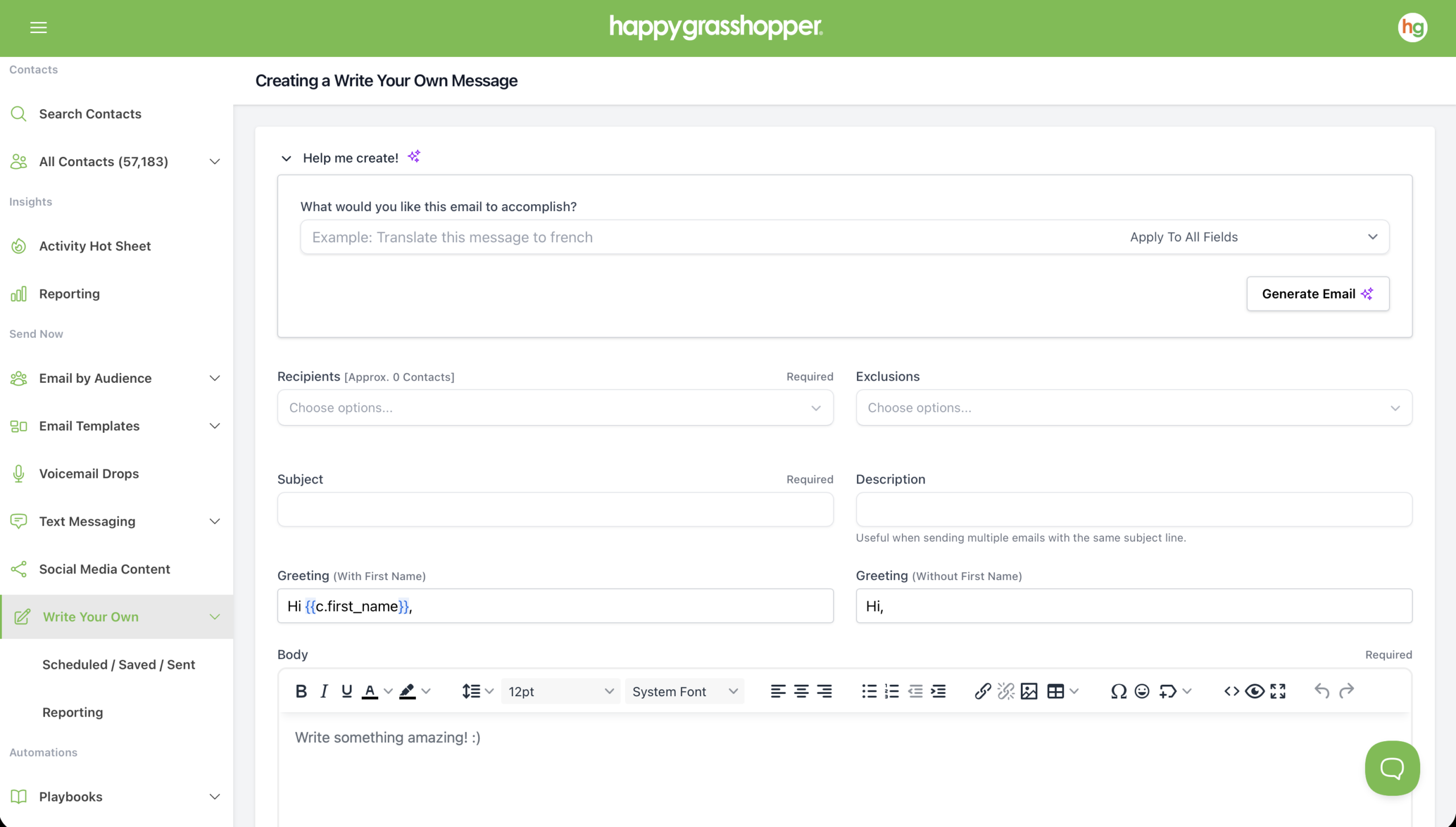Open the Apply To All Fields dropdown

[1254, 237]
